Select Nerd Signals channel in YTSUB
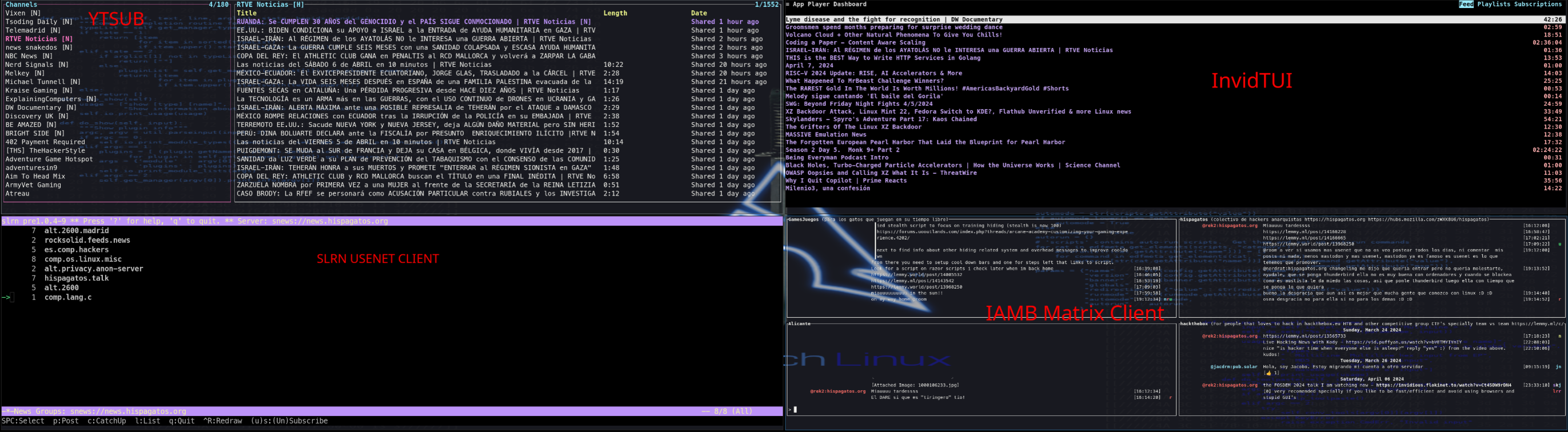This screenshot has width=1568, height=432. click(x=37, y=65)
